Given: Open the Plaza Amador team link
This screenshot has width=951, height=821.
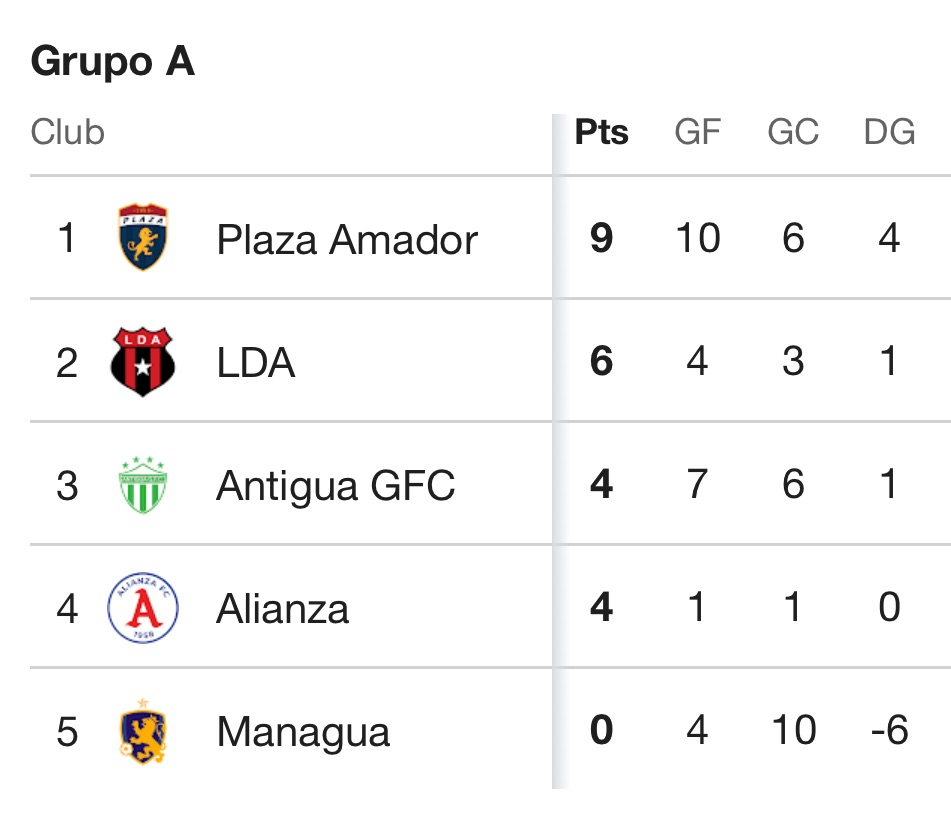Looking at the screenshot, I should coord(347,240).
